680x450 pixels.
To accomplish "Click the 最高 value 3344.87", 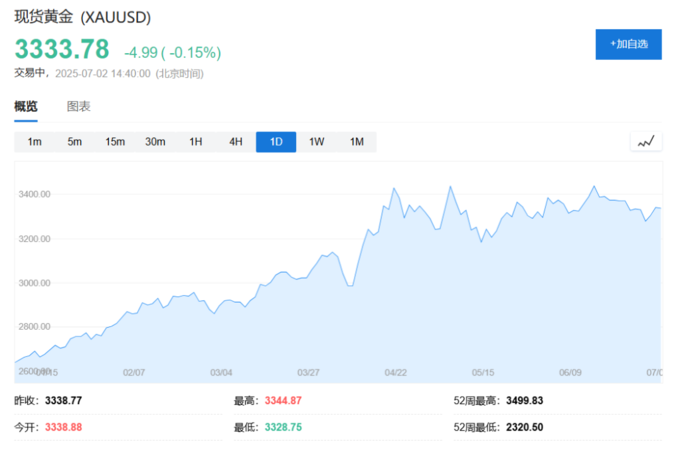I will pyautogui.click(x=283, y=400).
